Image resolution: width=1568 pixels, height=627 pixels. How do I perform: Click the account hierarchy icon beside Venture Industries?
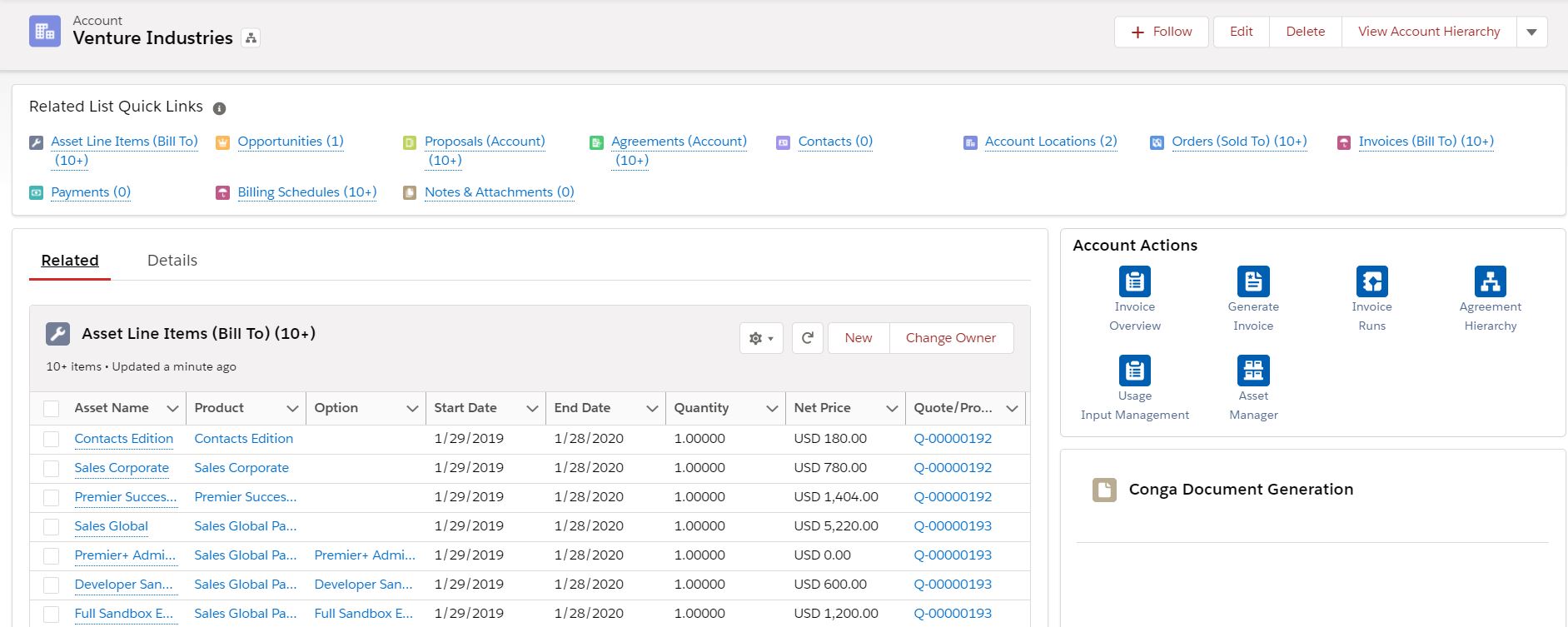click(x=251, y=38)
